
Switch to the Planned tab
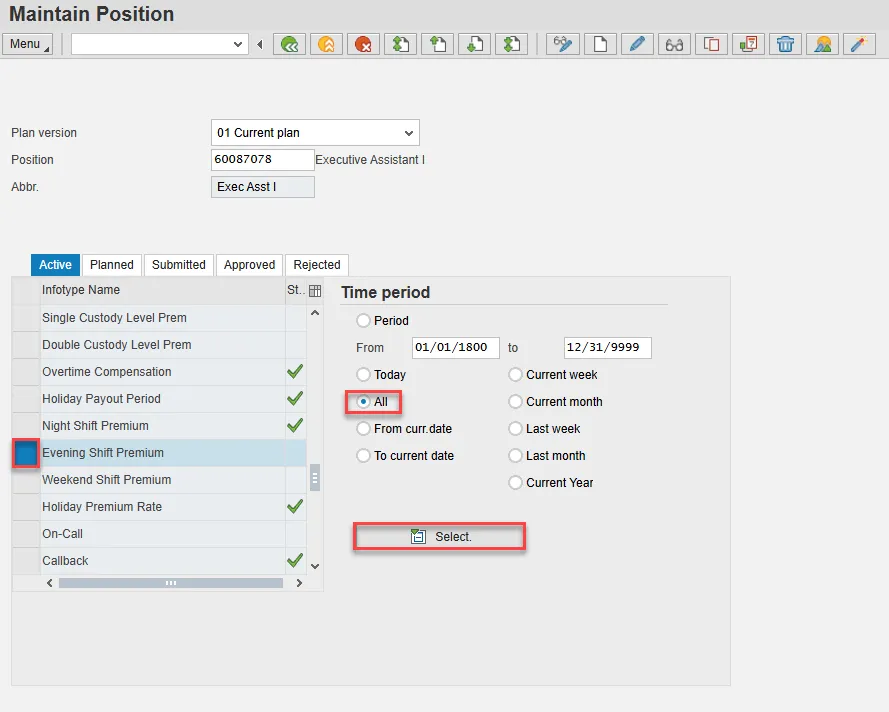(x=112, y=265)
